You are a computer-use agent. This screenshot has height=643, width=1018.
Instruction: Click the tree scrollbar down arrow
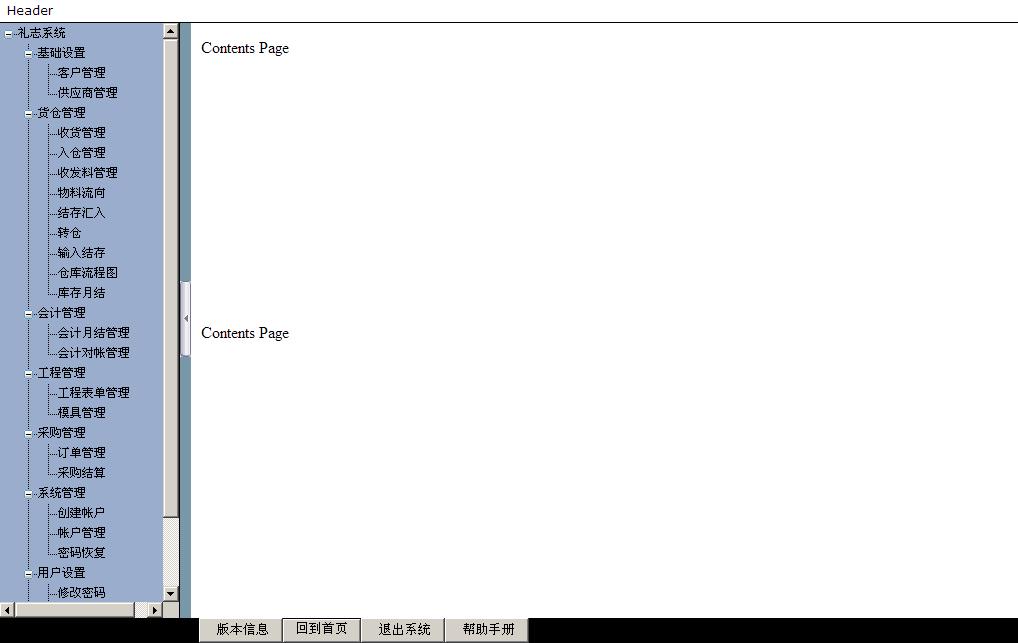[170, 594]
